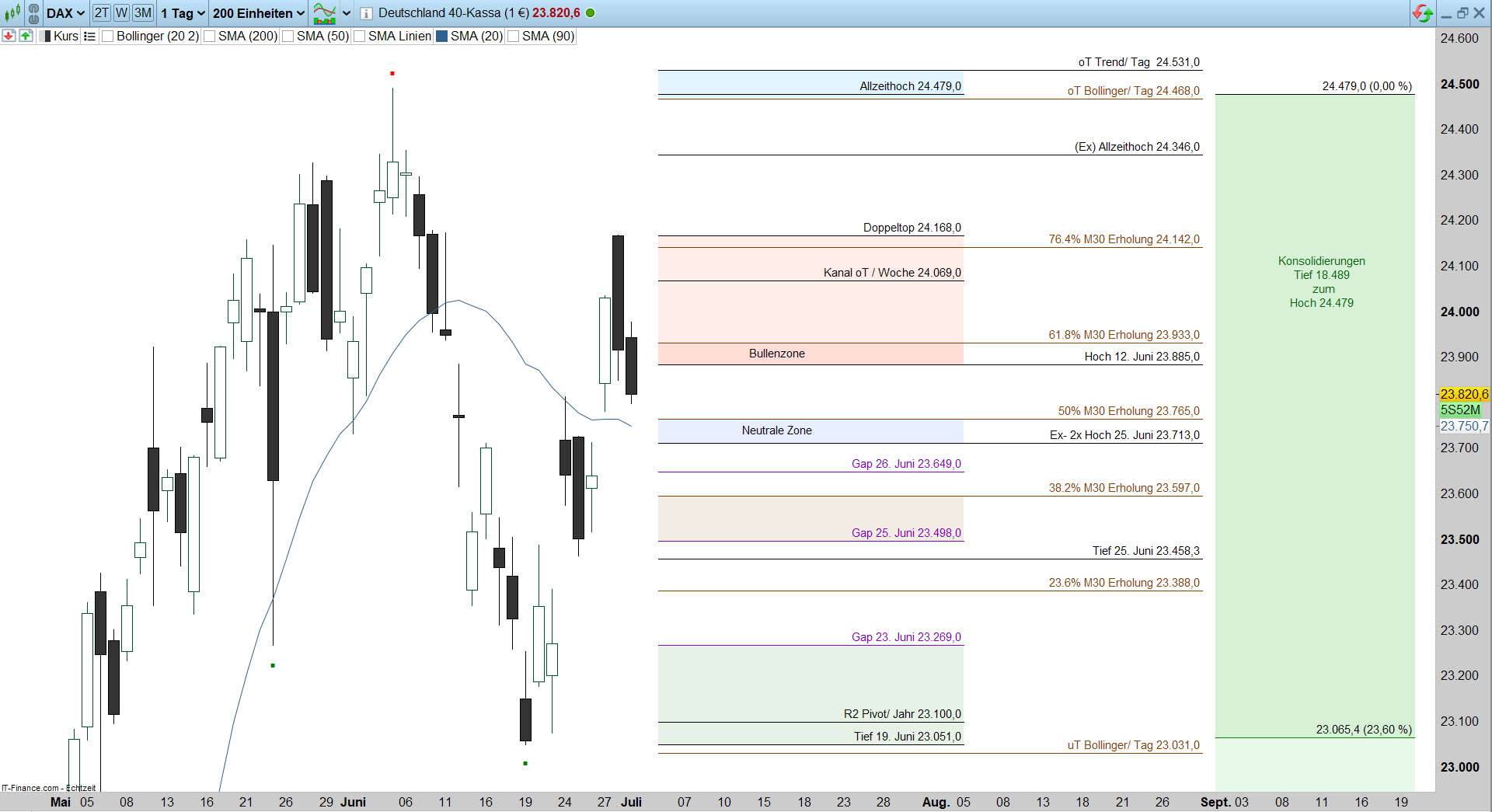Screen dimensions: 1492x812
Task: Enable the SMA (90) checkbox
Action: 514,36
